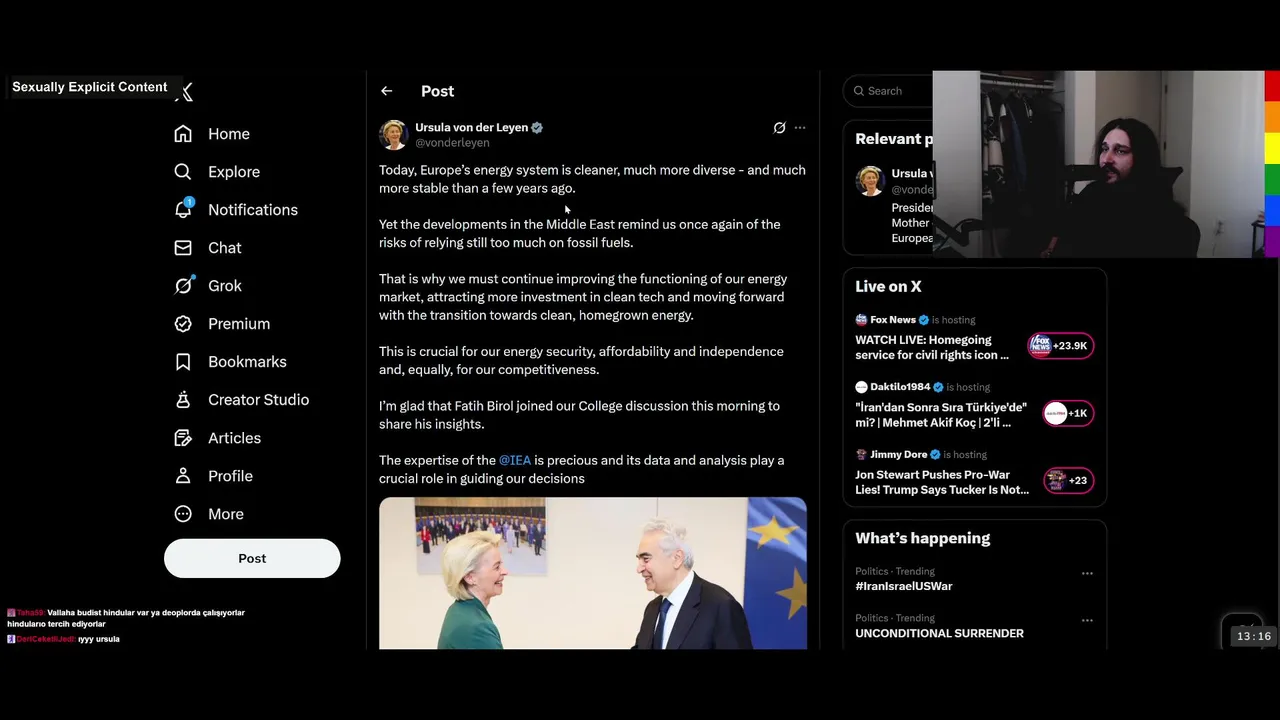Image resolution: width=1280 pixels, height=720 pixels.
Task: Click the X logo at top of sidebar
Action: (185, 92)
